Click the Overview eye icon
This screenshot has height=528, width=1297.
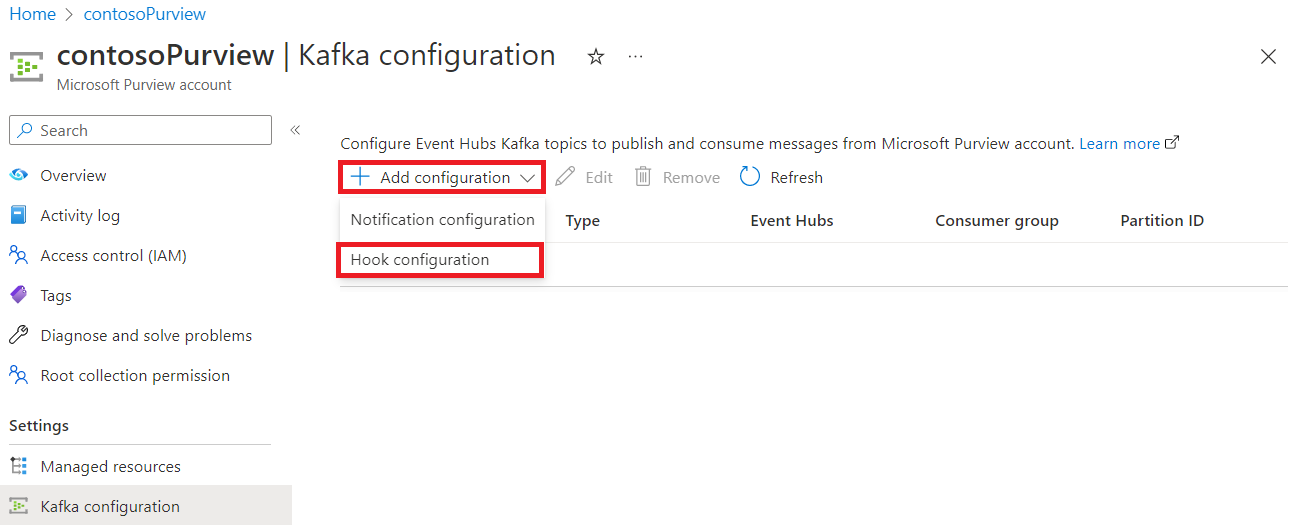point(19,176)
